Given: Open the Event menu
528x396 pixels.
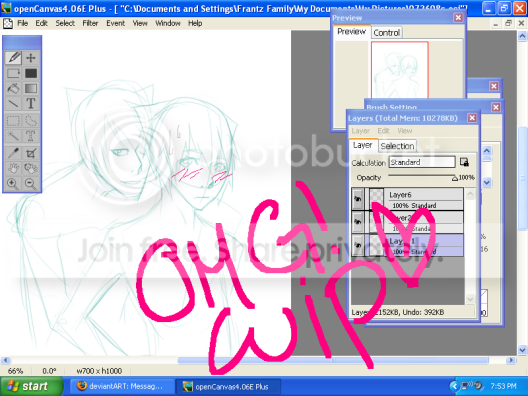Looking at the screenshot, I should pyautogui.click(x=116, y=23).
